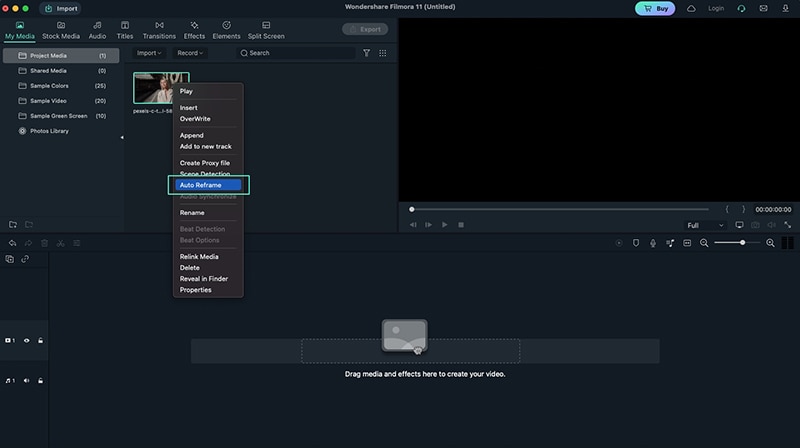Open the Titles tab
Screen dimensions: 800x448
(x=124, y=30)
